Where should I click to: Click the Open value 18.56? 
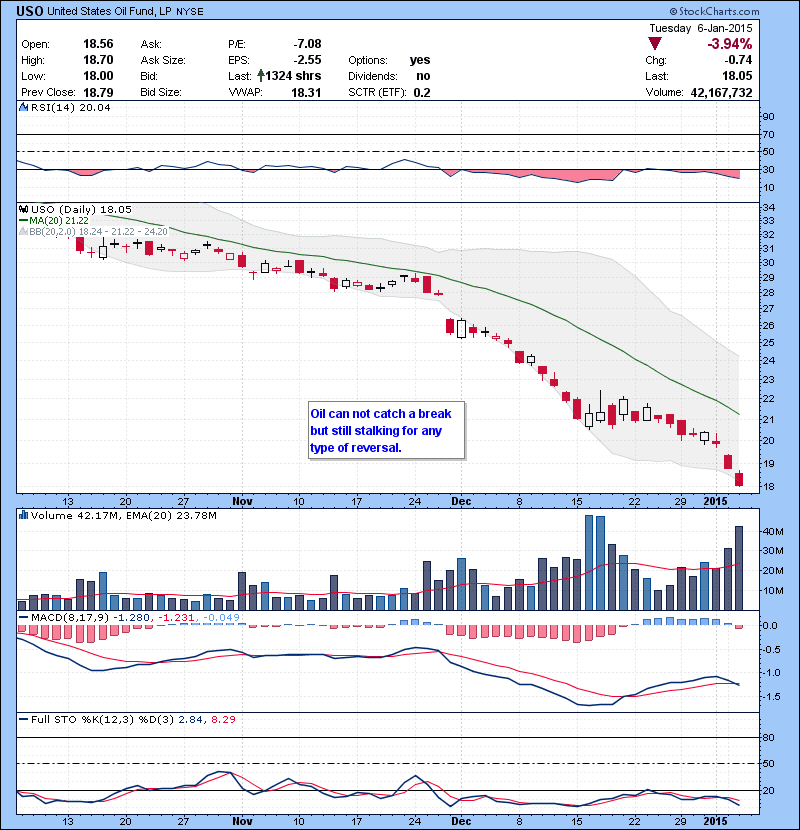pos(98,43)
